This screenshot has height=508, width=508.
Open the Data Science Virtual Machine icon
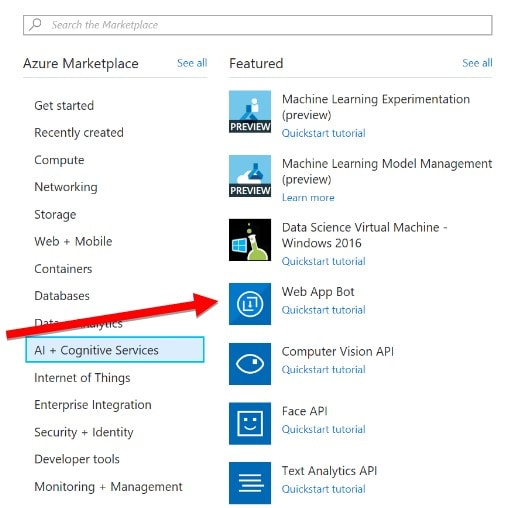(250, 240)
